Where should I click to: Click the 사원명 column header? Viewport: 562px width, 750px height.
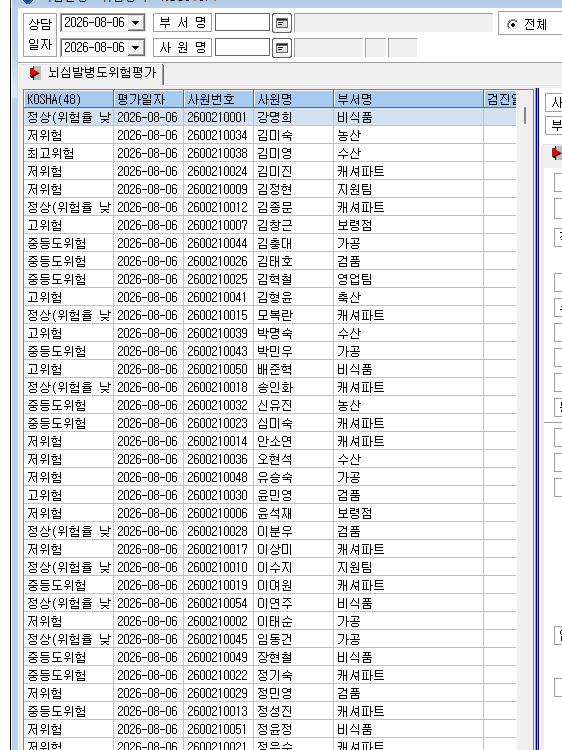294,99
